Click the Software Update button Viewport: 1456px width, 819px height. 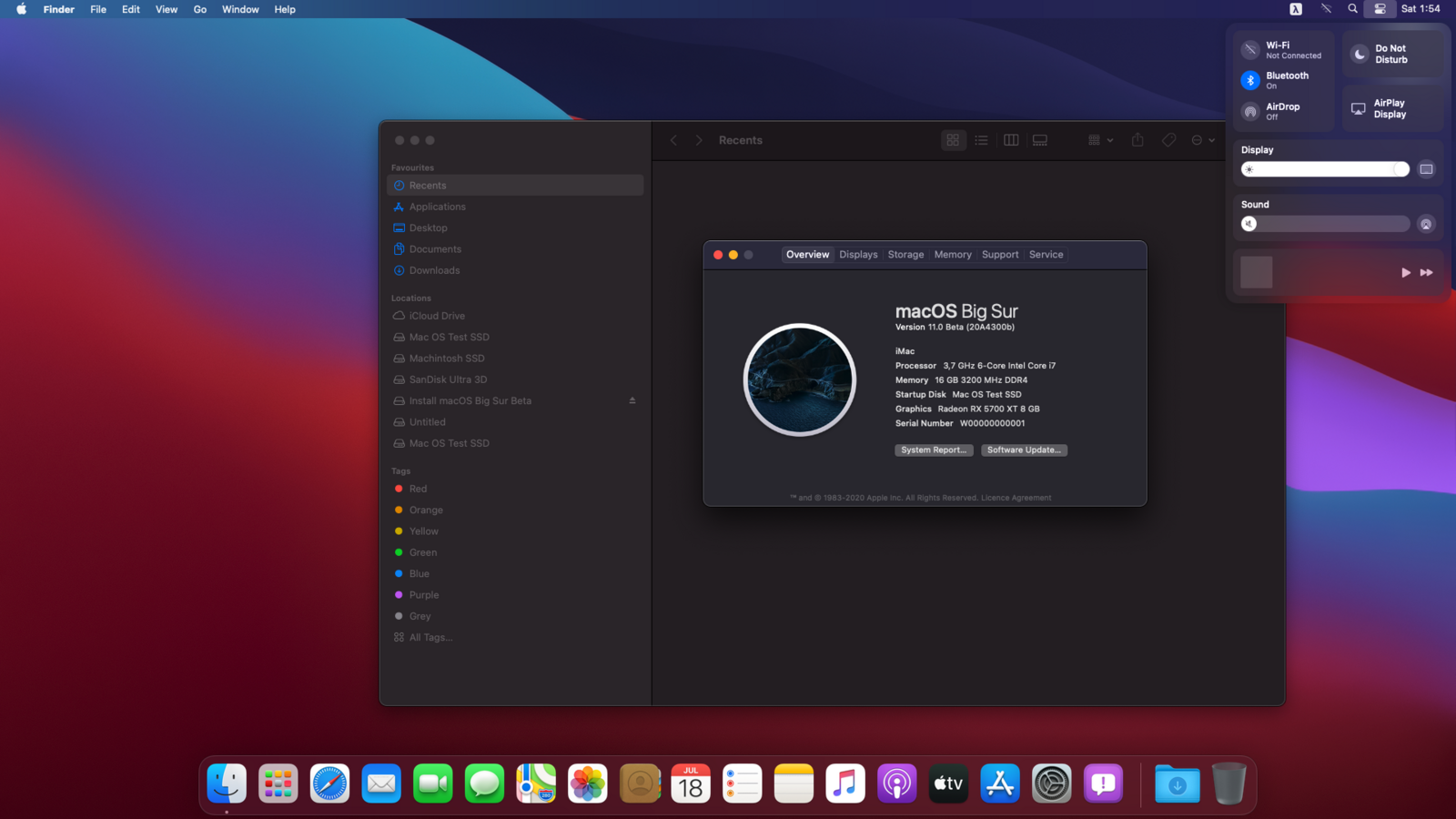coord(1024,450)
